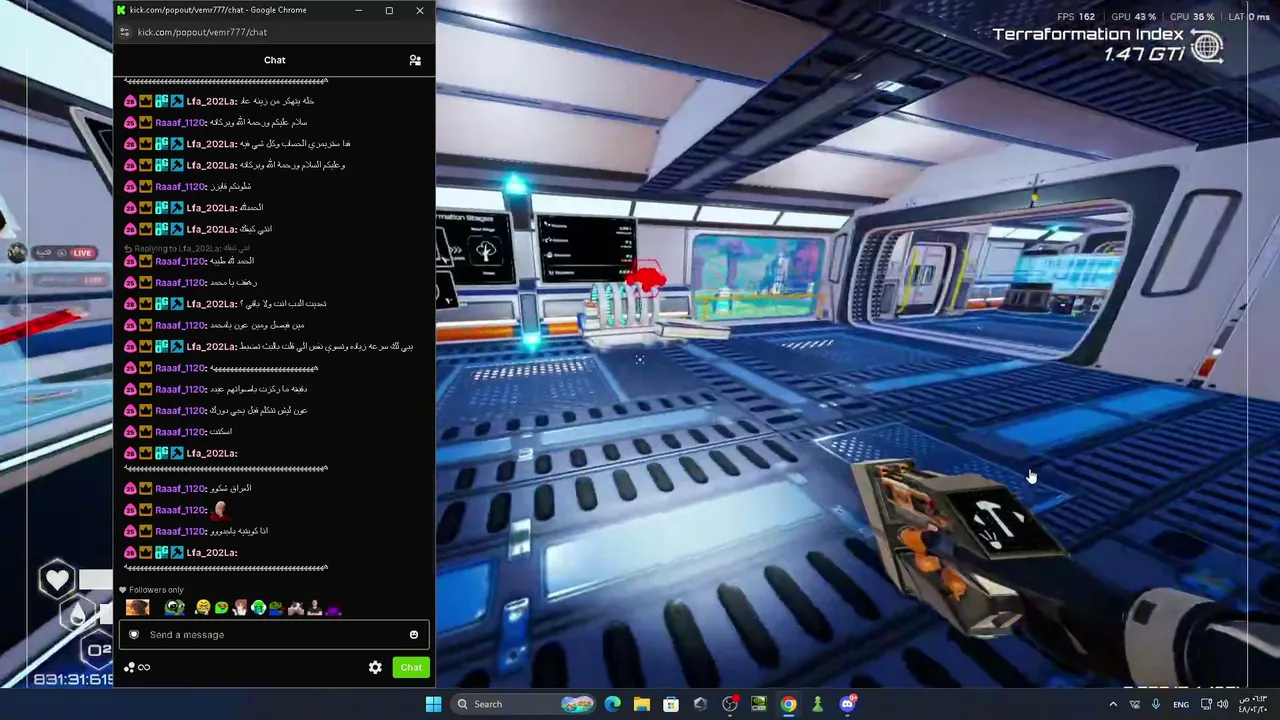The height and width of the screenshot is (720, 1280).
Task: Insert the man in black shirt emote
Action: point(314,608)
